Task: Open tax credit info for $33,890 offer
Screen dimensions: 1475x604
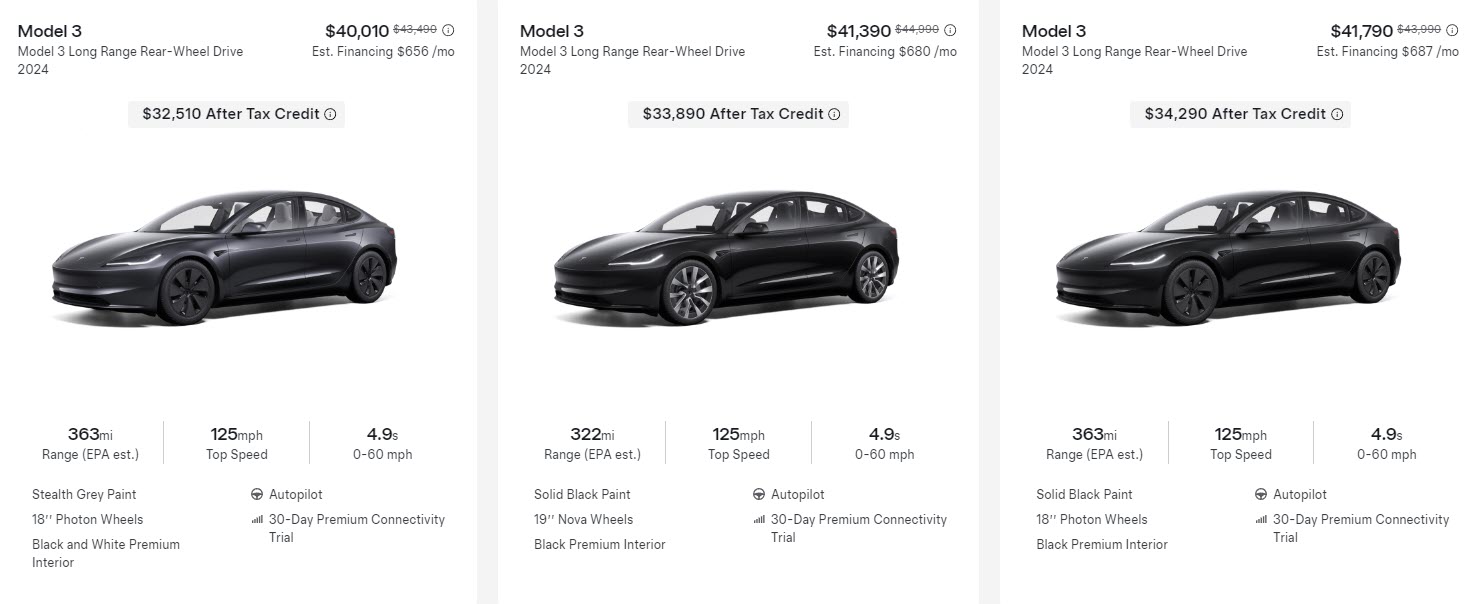Action: tap(834, 114)
